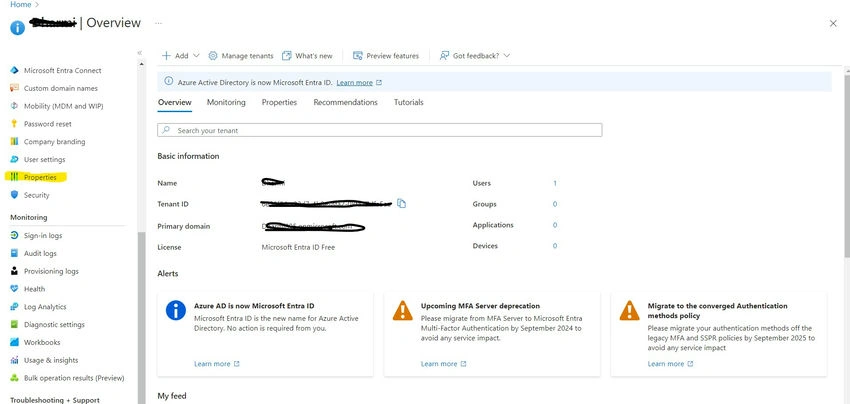Click the Mobility (MDM and WIP) icon
Screen dimensions: 850x404
[x=15, y=106]
